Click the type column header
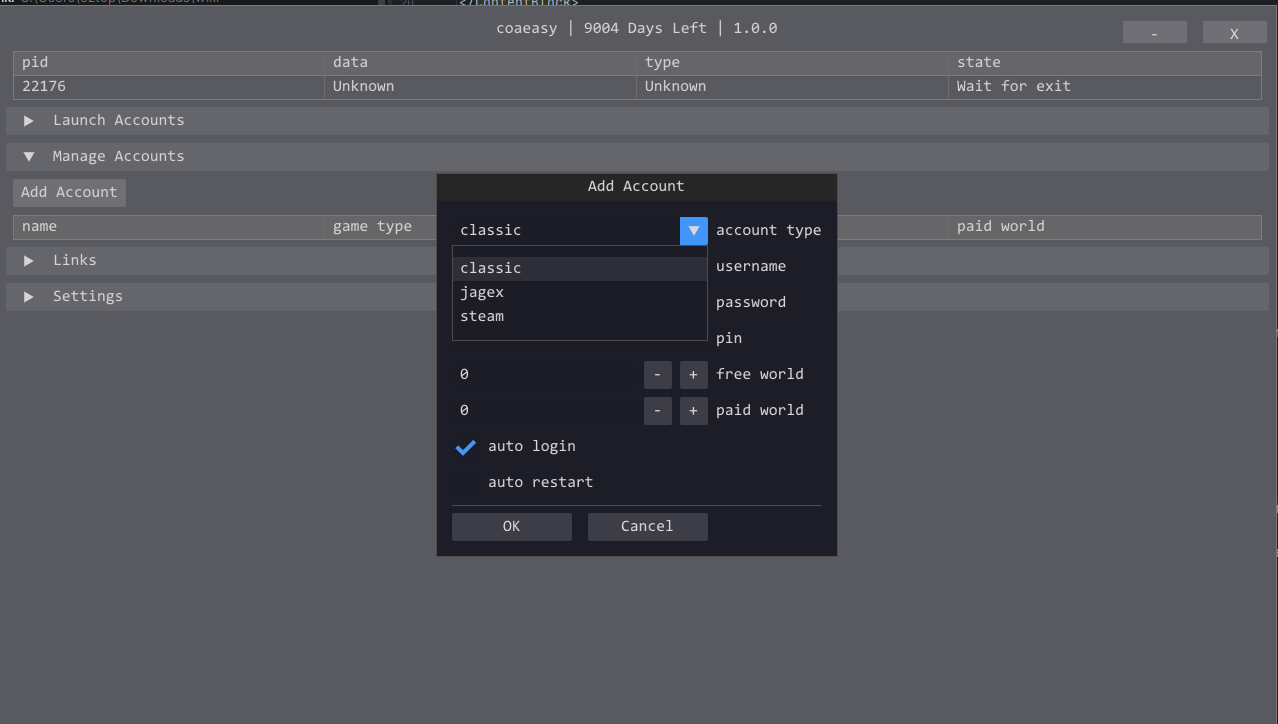Screen dimensions: 1278x724 pyautogui.click(x=793, y=62)
